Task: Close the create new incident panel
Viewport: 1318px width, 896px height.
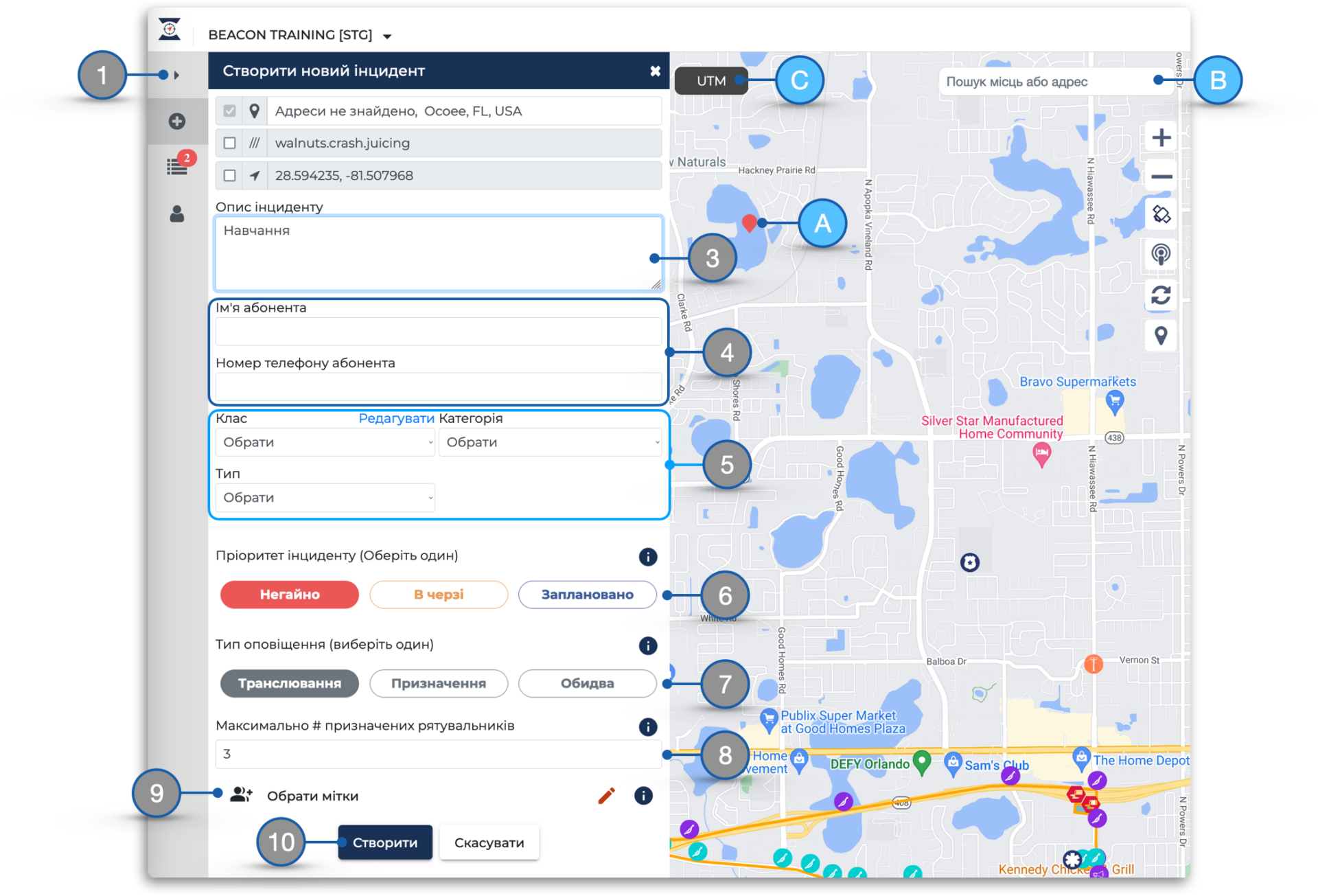Action: coord(655,71)
